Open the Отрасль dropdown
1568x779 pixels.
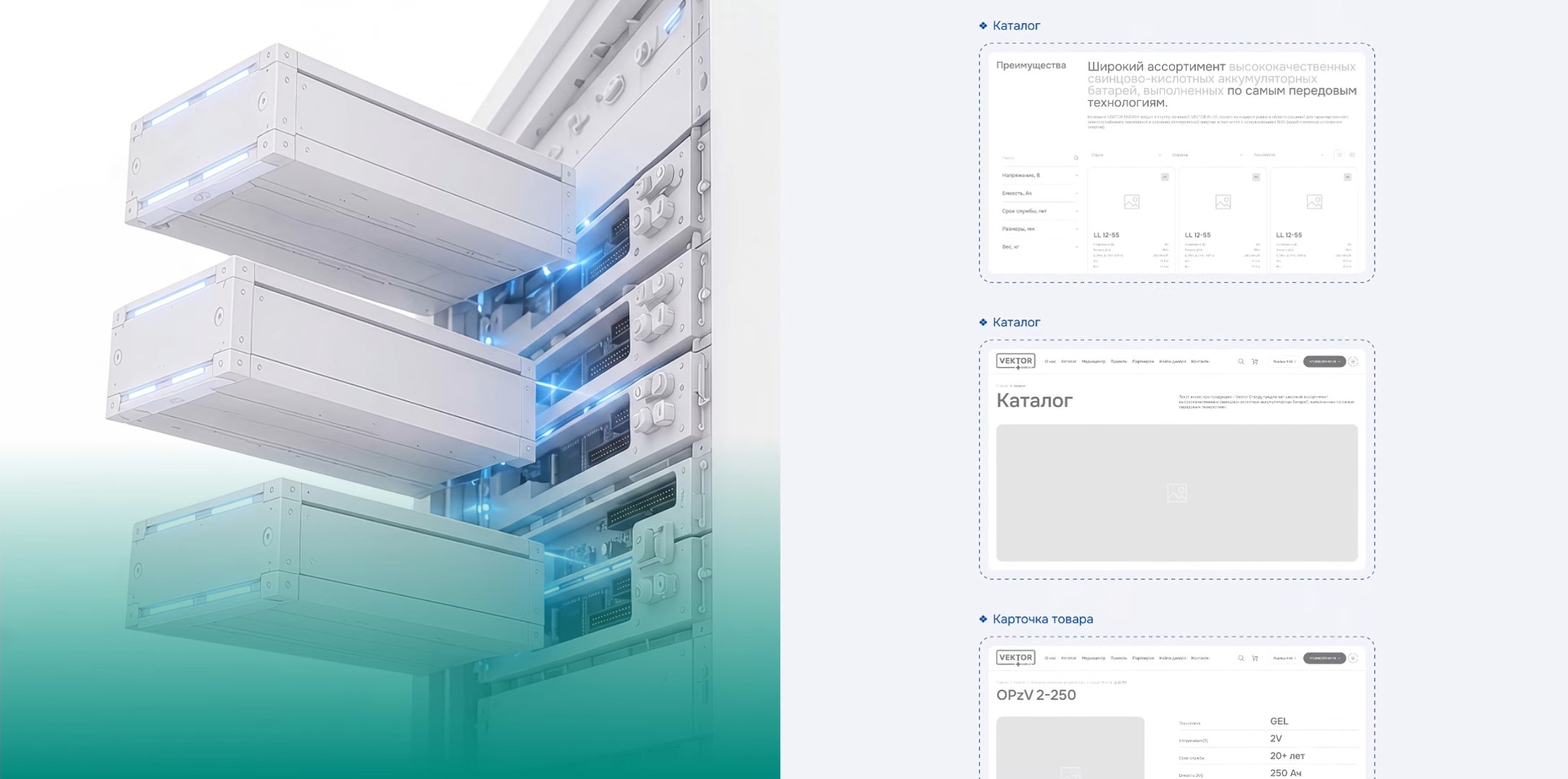click(1207, 155)
